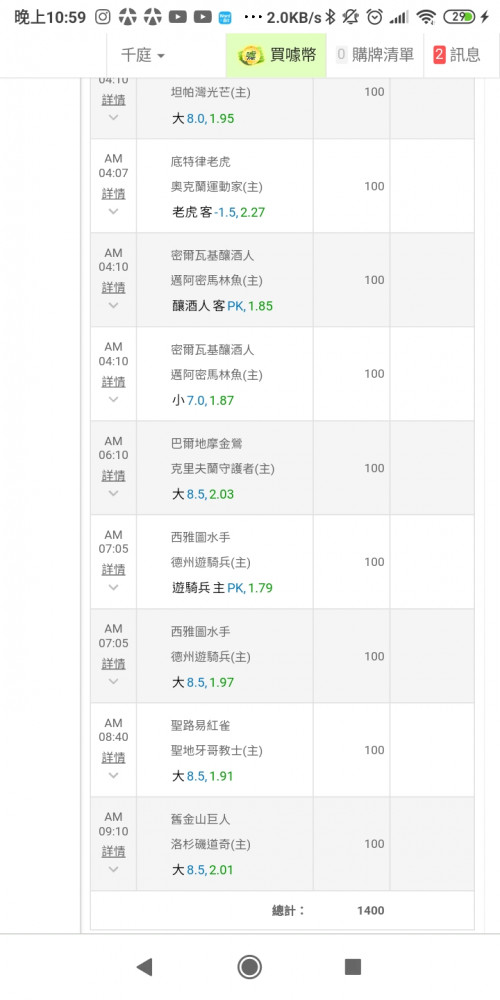500x1000 pixels.
Task: Open 詳情 link for 舊金山巨人 AM 09:10 game
Action: [x=114, y=851]
